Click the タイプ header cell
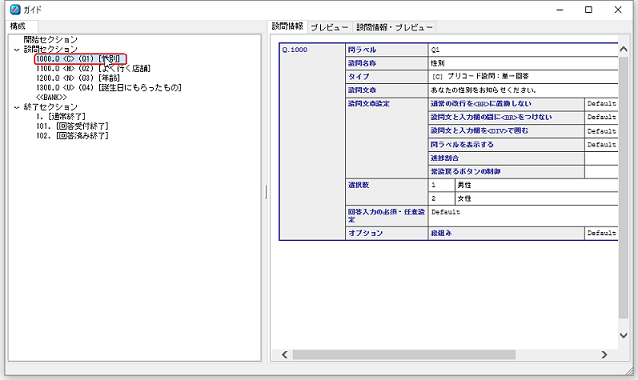 pyautogui.click(x=387, y=76)
